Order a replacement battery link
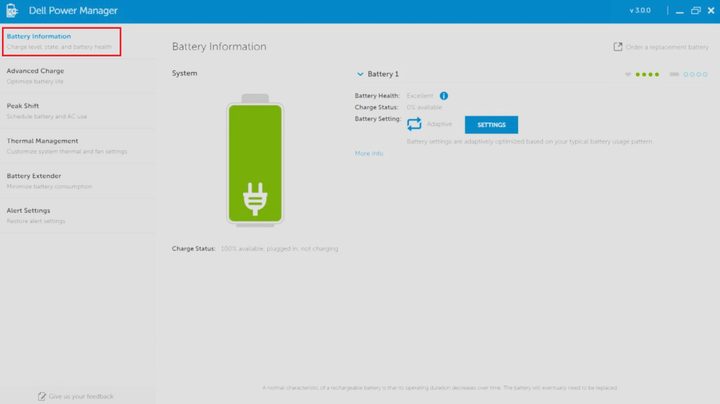 click(667, 47)
